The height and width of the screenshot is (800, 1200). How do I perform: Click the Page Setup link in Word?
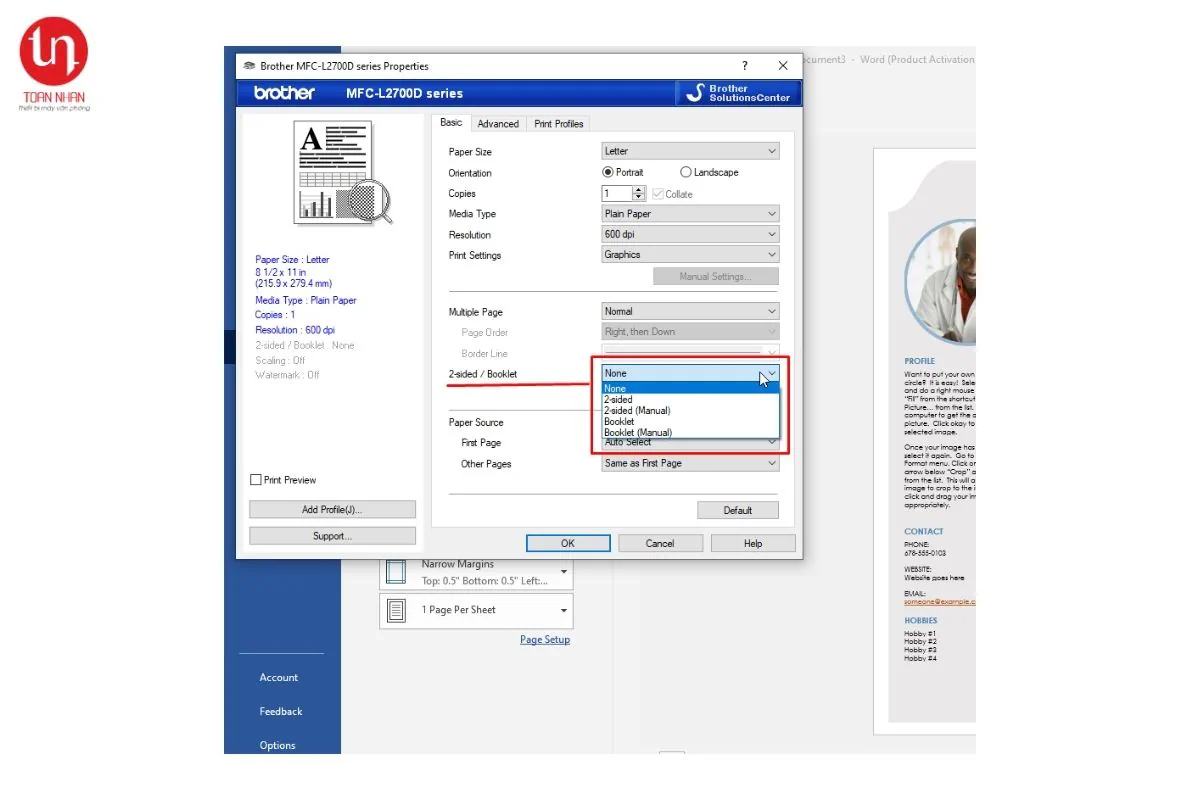[545, 640]
